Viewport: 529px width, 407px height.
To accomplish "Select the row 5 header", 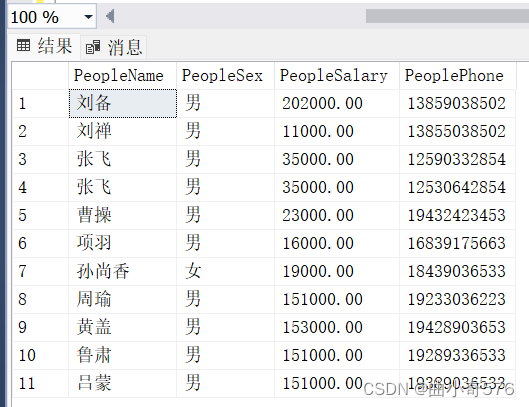I will [40, 216].
